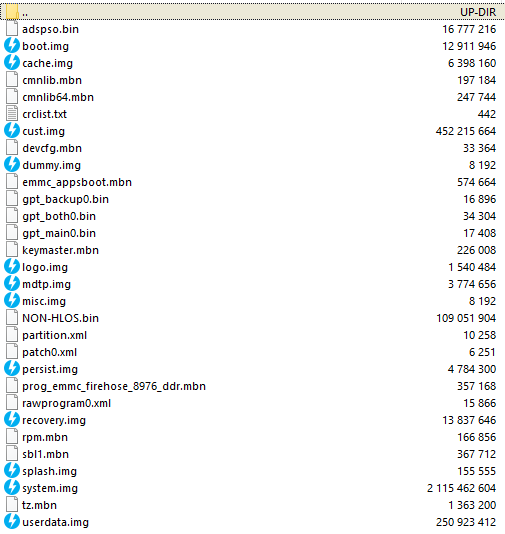
Task: Click the dummy.img lightning file icon
Action: [12, 164]
